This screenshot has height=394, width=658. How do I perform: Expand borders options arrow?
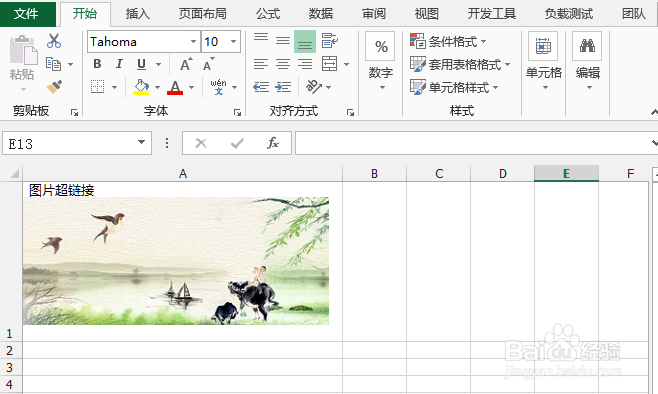coord(114,87)
